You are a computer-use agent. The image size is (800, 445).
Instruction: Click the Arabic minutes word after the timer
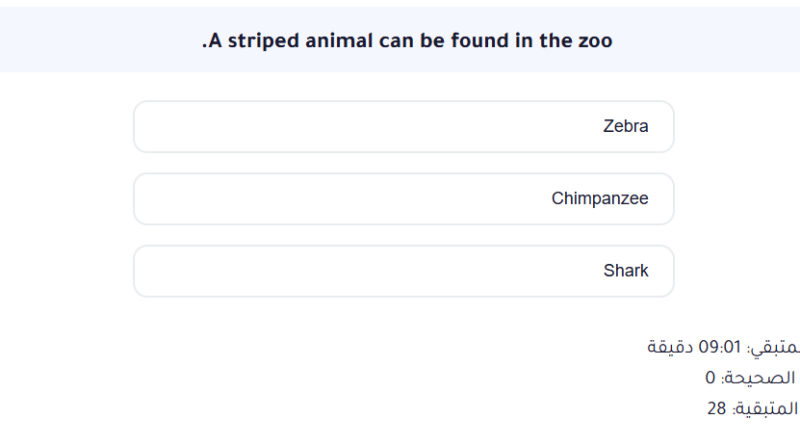(x=671, y=347)
